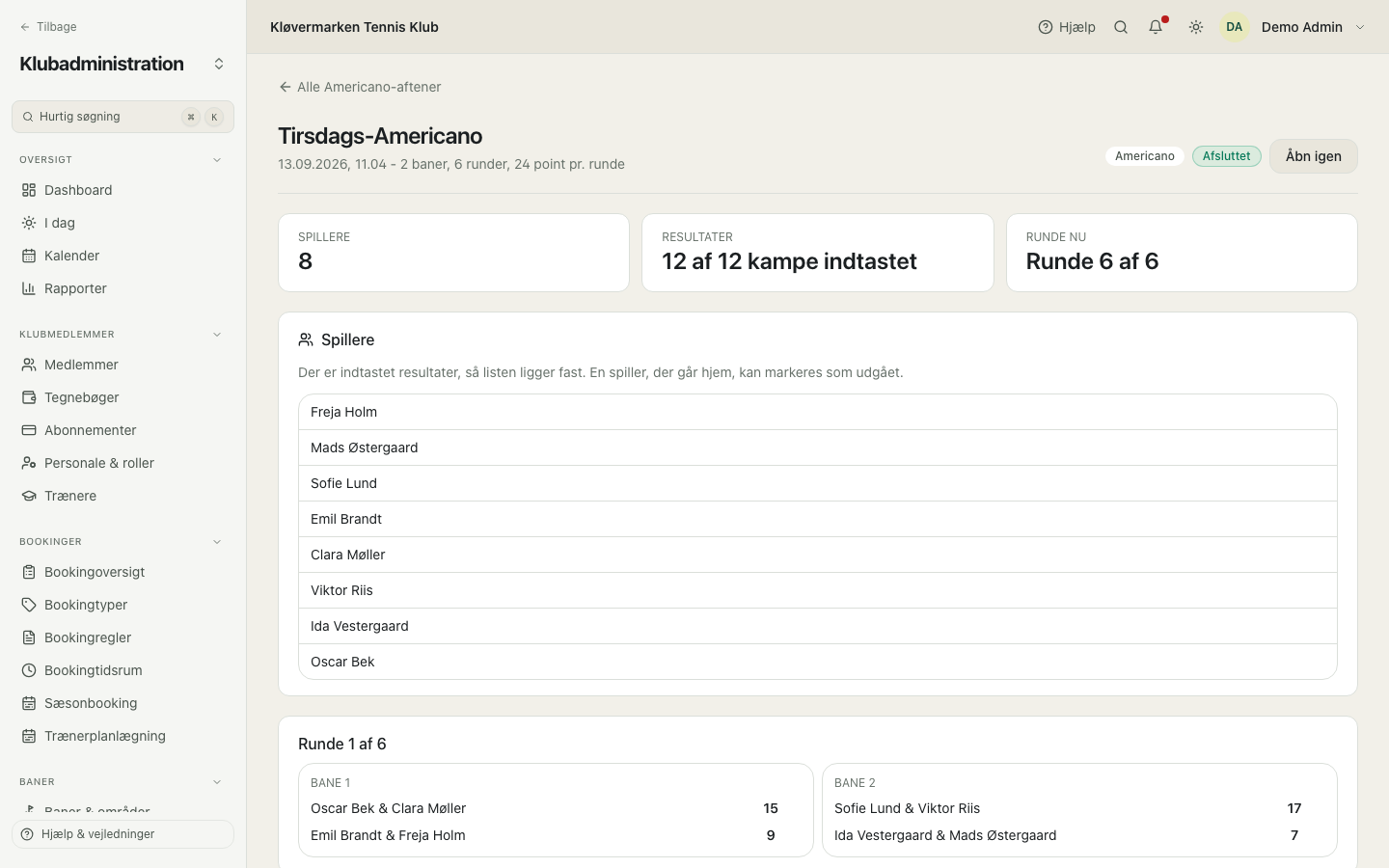This screenshot has height=868, width=1389.
Task: Collapse the BOOKINGER section
Action: click(x=217, y=542)
